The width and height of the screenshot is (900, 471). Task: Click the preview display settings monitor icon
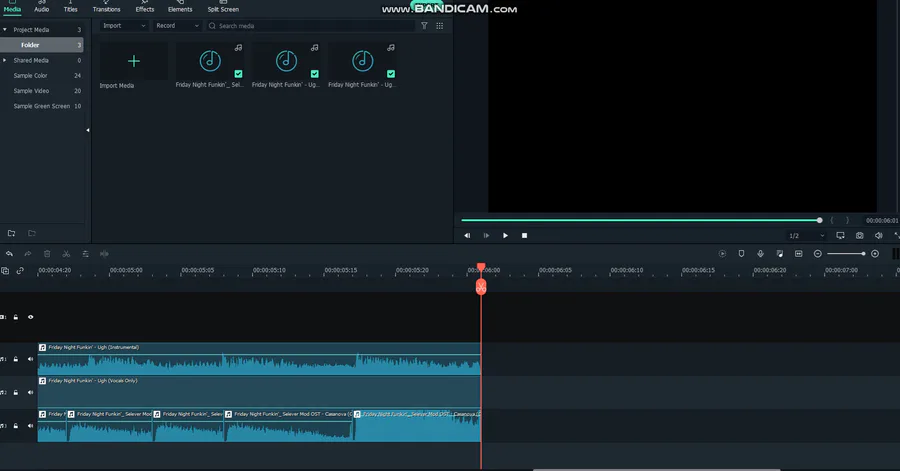840,235
